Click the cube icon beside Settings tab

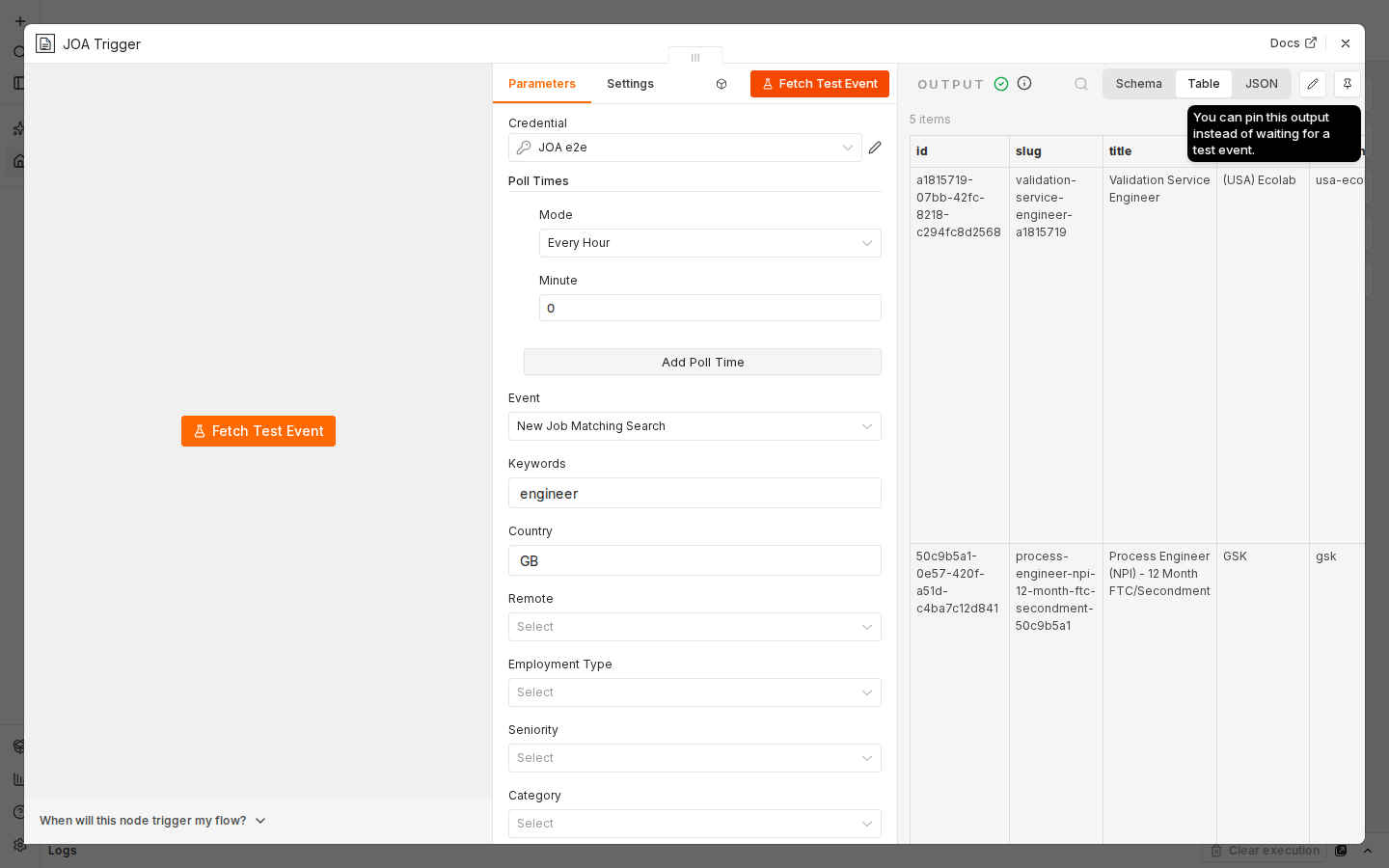[722, 84]
